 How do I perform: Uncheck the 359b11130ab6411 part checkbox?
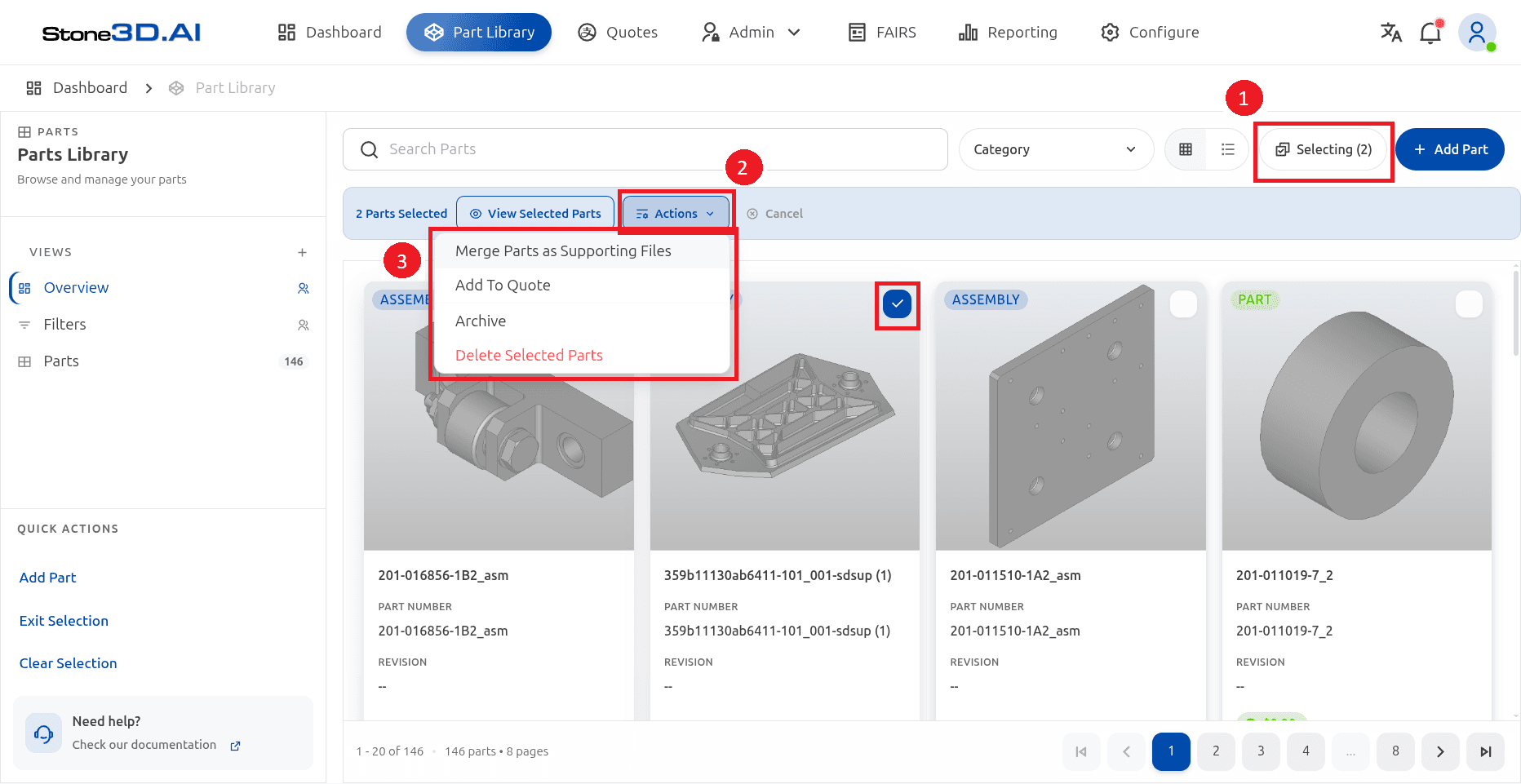tap(897, 304)
